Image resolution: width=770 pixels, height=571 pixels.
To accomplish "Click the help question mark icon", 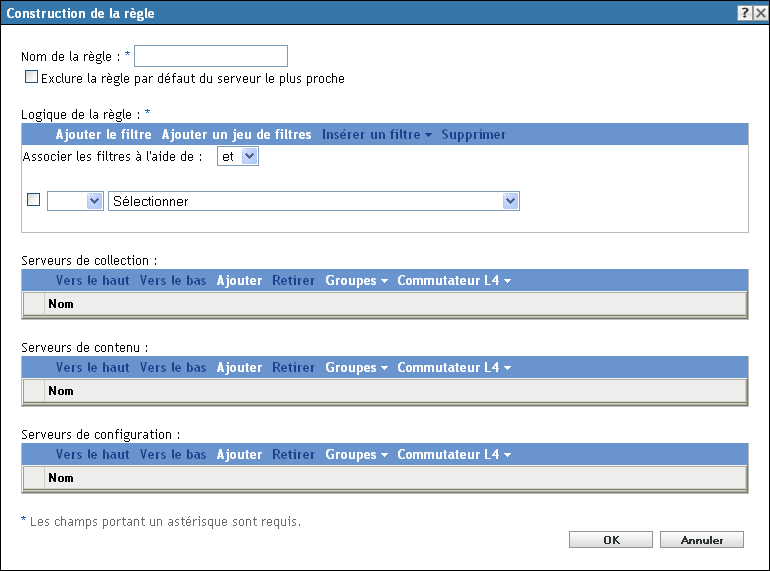I will click(x=745, y=13).
